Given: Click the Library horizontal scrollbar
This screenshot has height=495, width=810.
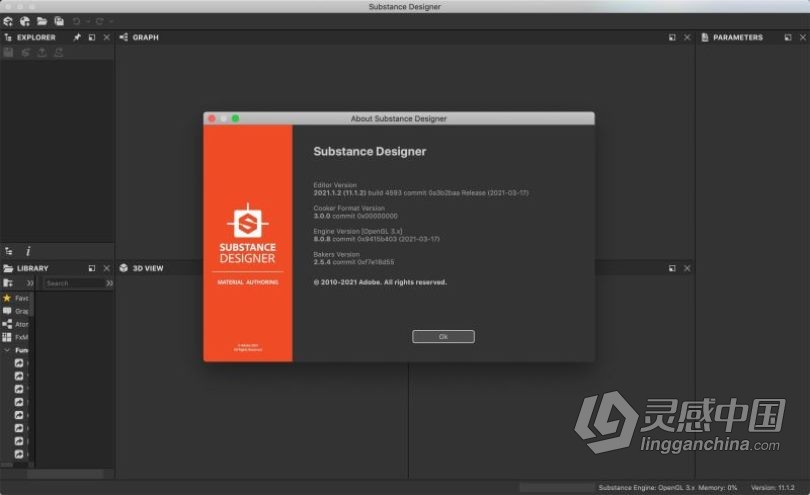Looking at the screenshot, I should [x=65, y=474].
